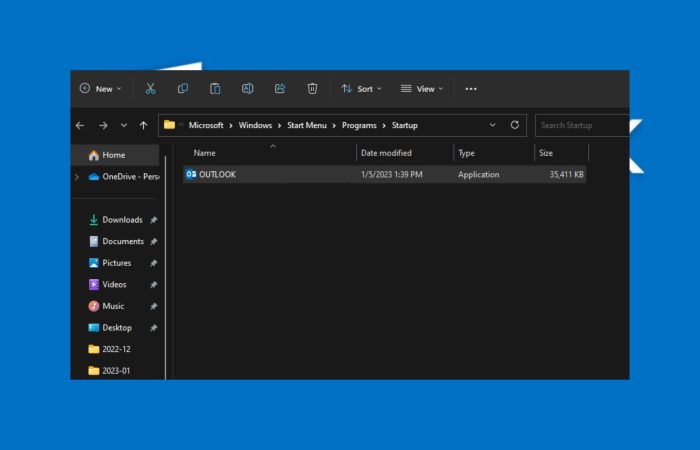Expand the OneDrive tree node
Image resolution: width=700 pixels, height=450 pixels.
tap(77, 177)
